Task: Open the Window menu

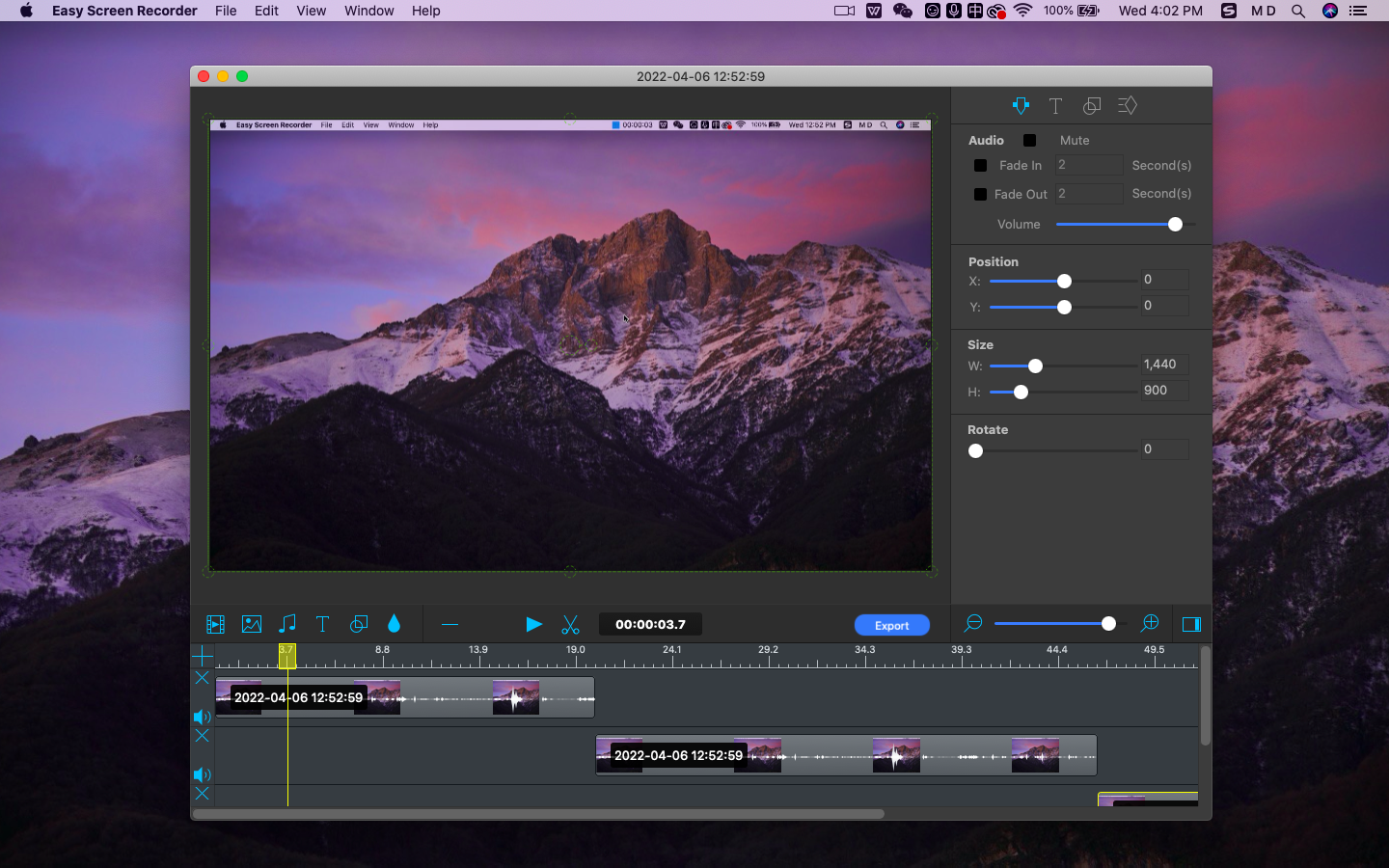Action: point(368,11)
